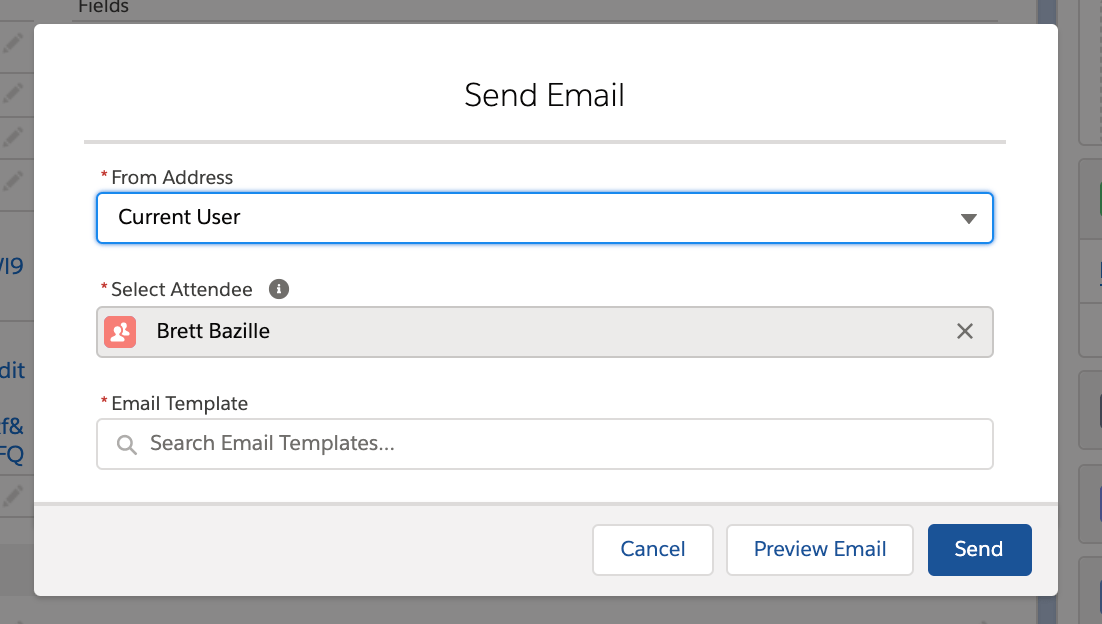Remove Brett Bazille with the X icon
Viewport: 1102px width, 624px height.
coord(965,331)
